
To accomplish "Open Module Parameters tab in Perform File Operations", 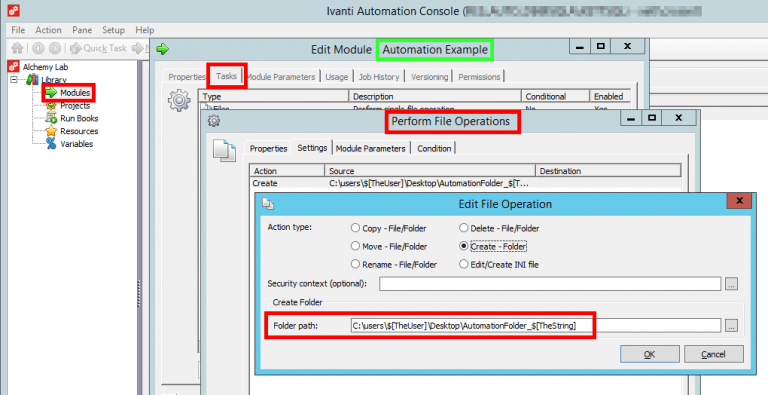I will click(x=370, y=148).
